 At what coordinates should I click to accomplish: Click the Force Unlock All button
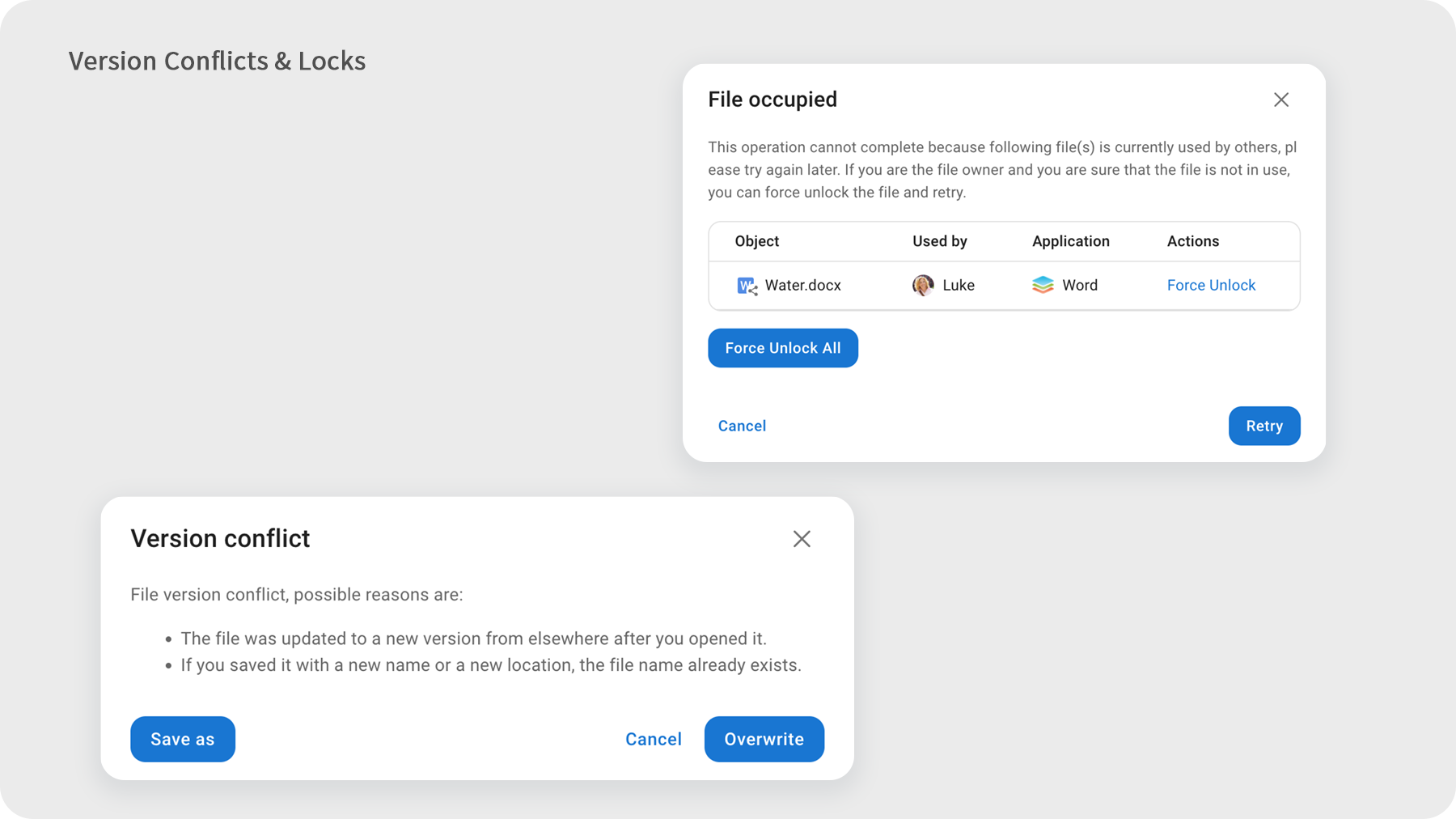(x=783, y=348)
